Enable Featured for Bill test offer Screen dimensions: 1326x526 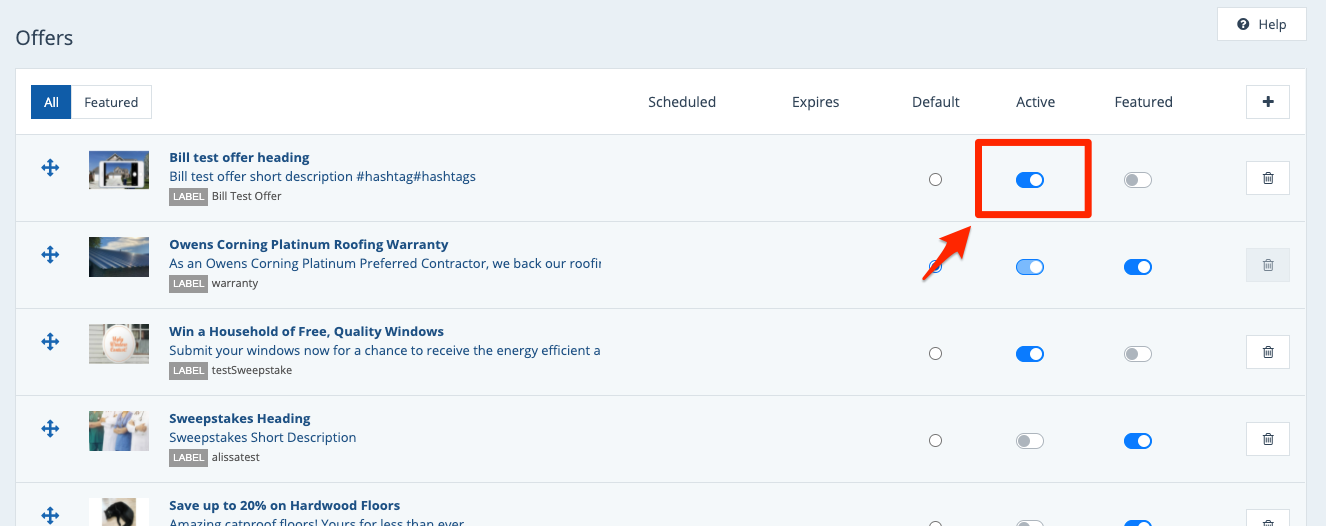tap(1137, 180)
